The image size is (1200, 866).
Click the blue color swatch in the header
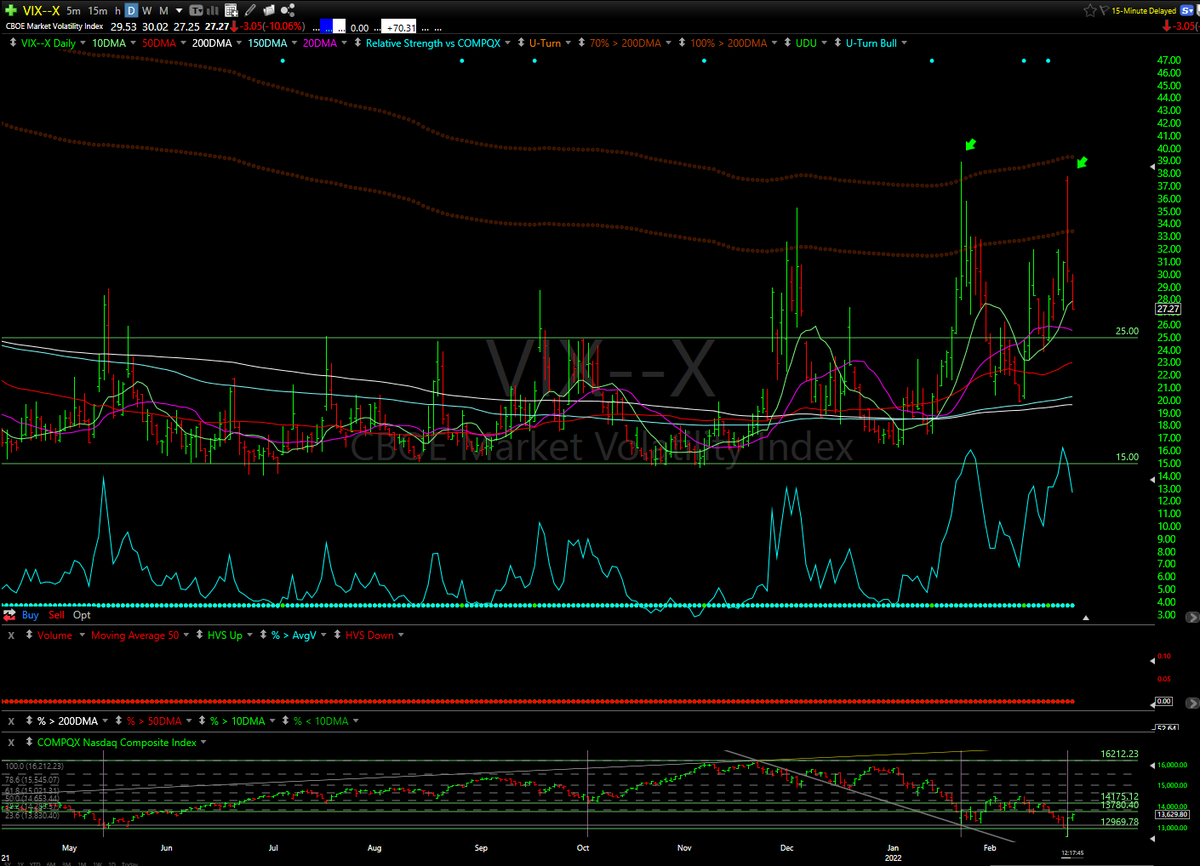point(326,26)
